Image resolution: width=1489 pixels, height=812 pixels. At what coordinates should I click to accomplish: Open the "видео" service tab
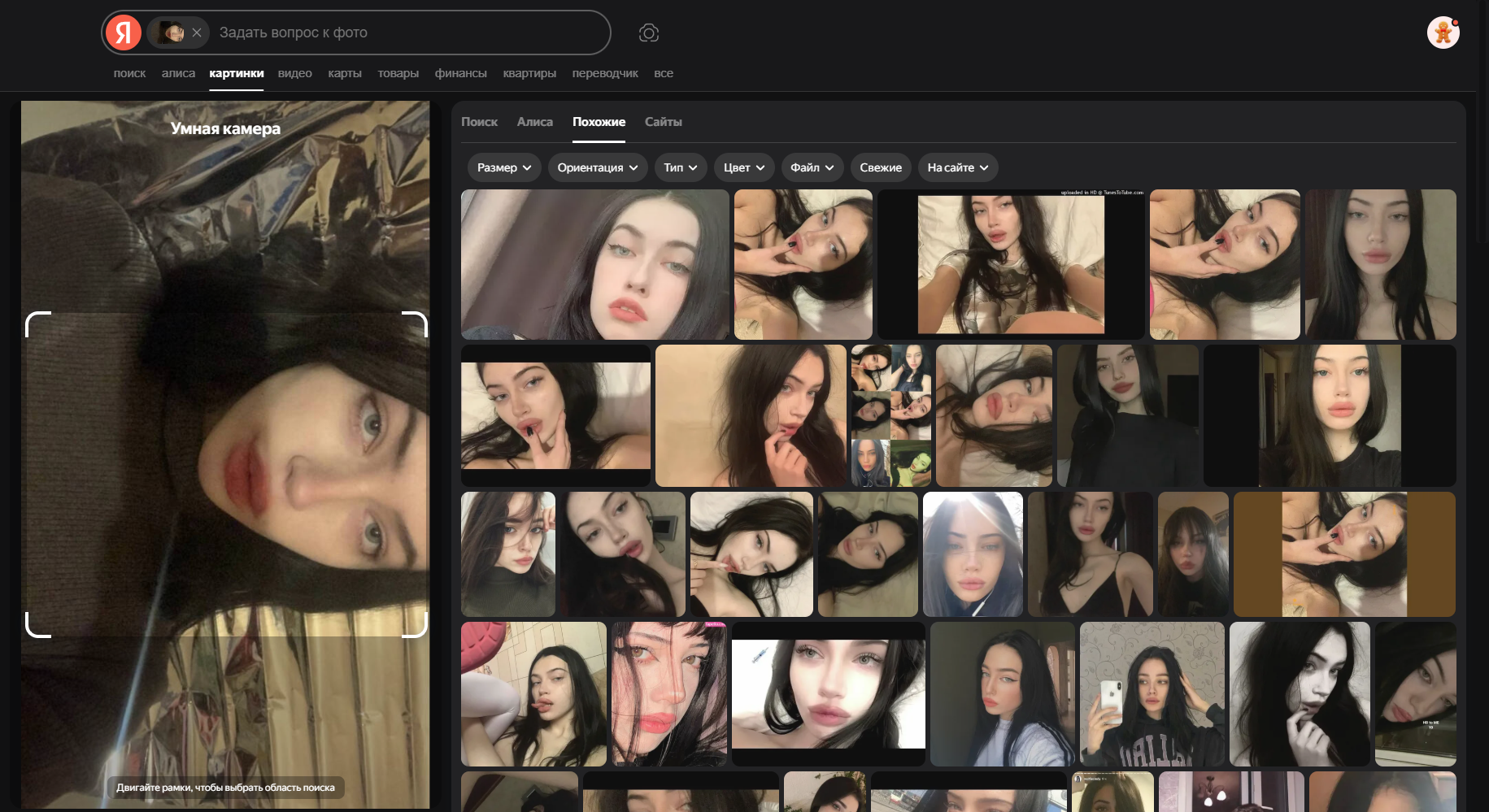295,73
